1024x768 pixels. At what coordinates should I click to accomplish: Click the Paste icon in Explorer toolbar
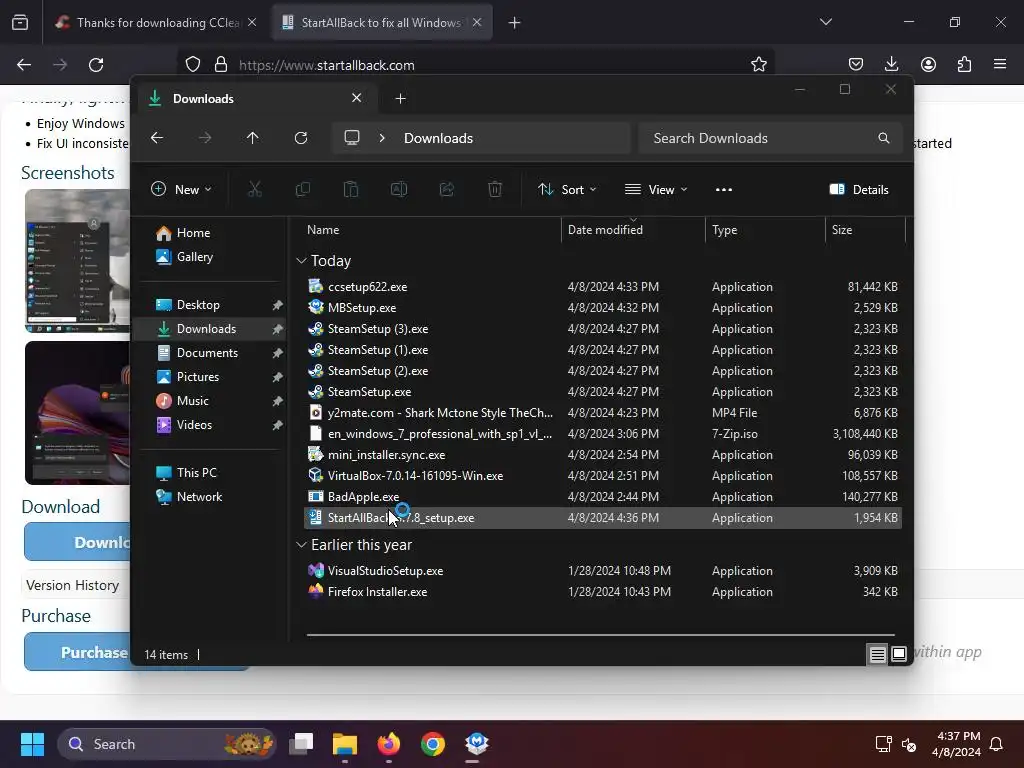[351, 189]
